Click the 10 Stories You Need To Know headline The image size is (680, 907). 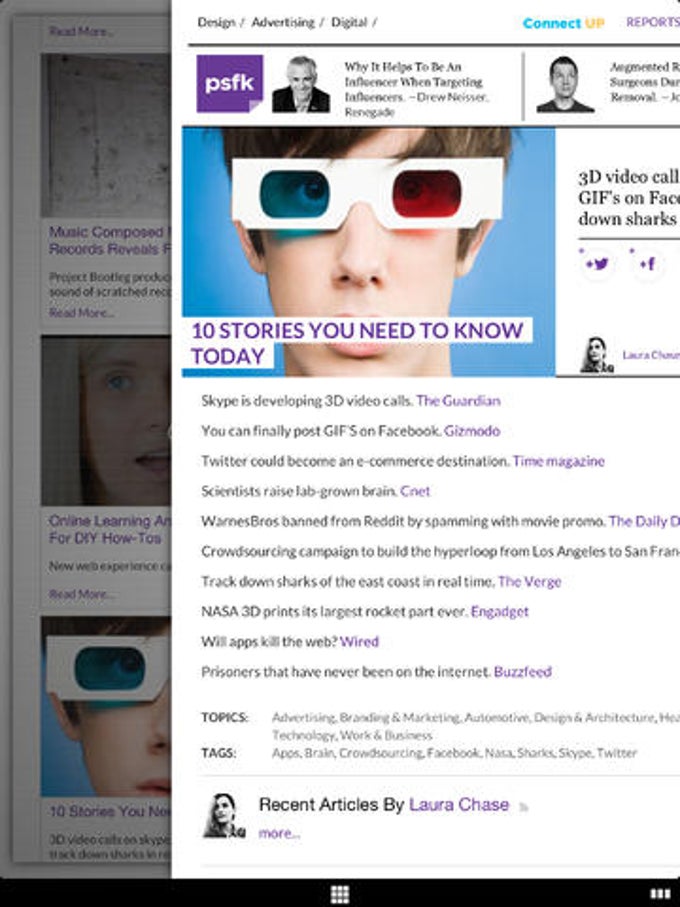[x=357, y=343]
